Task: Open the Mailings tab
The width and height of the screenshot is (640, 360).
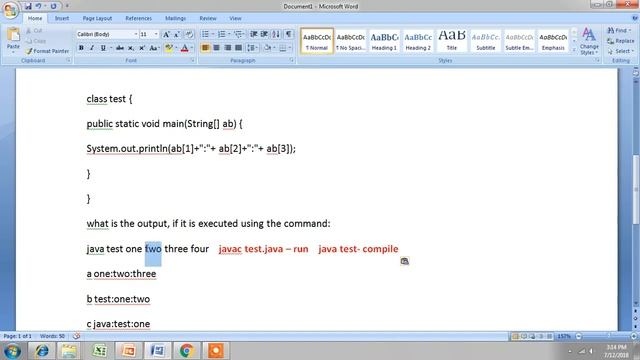Action: (x=176, y=18)
